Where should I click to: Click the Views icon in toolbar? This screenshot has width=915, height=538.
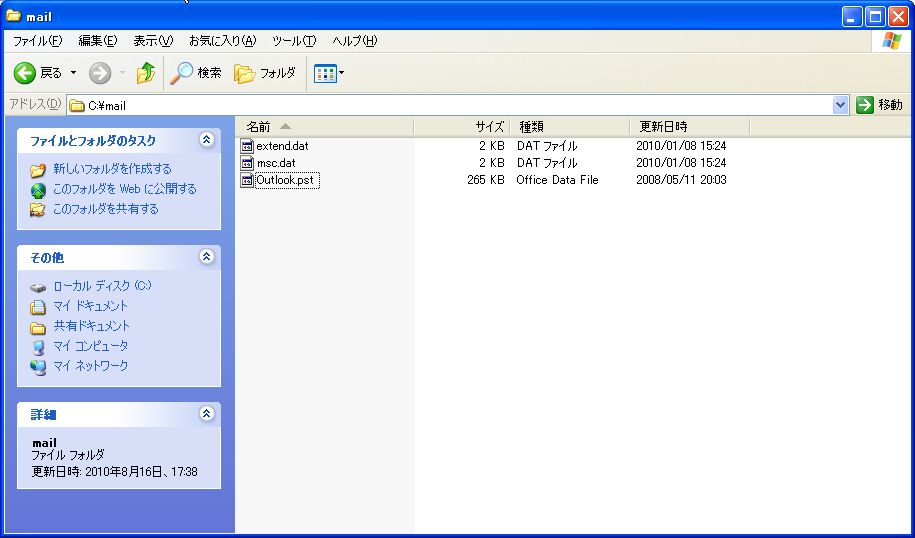[x=324, y=73]
